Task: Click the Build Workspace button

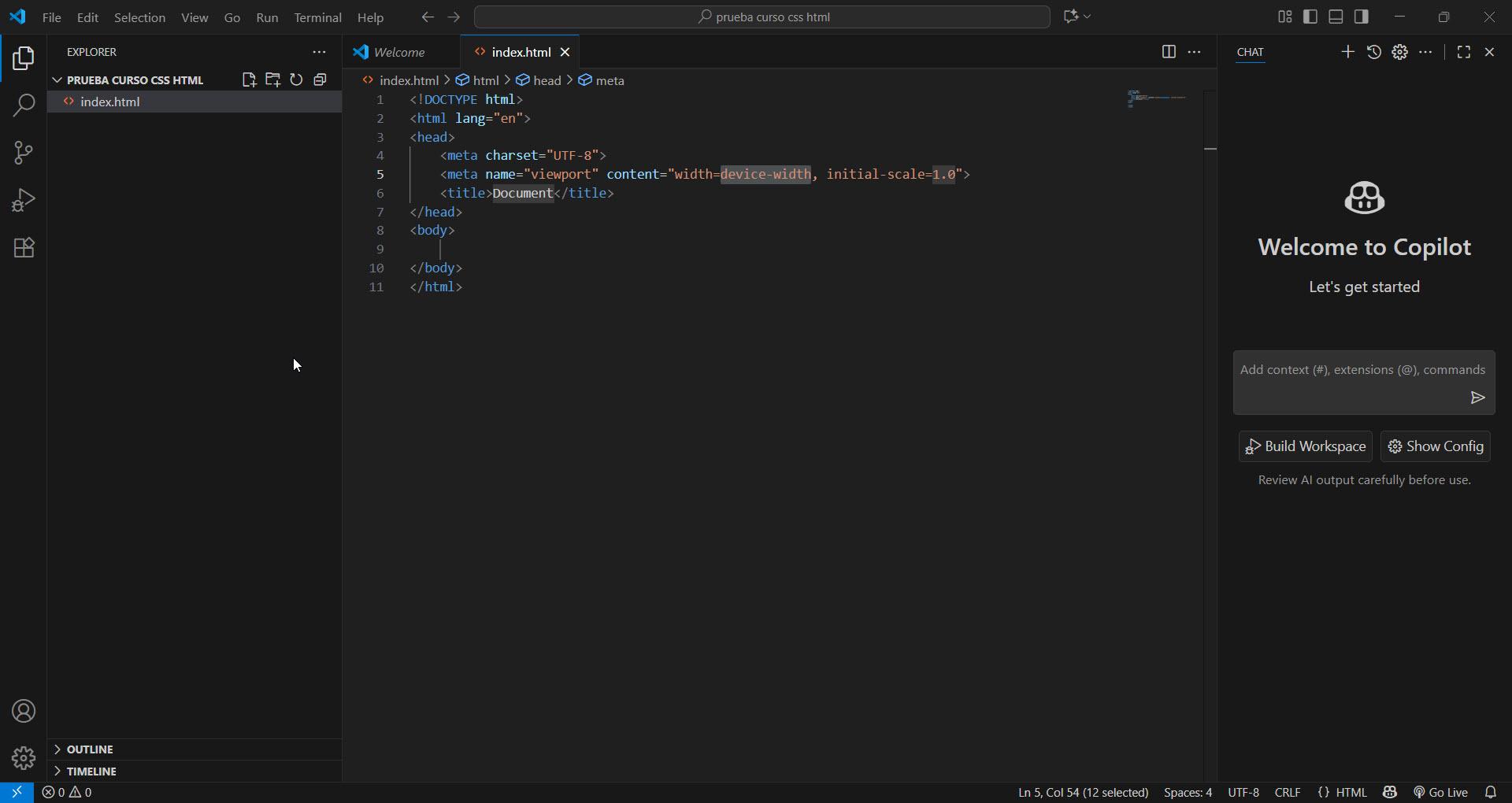Action: point(1305,446)
